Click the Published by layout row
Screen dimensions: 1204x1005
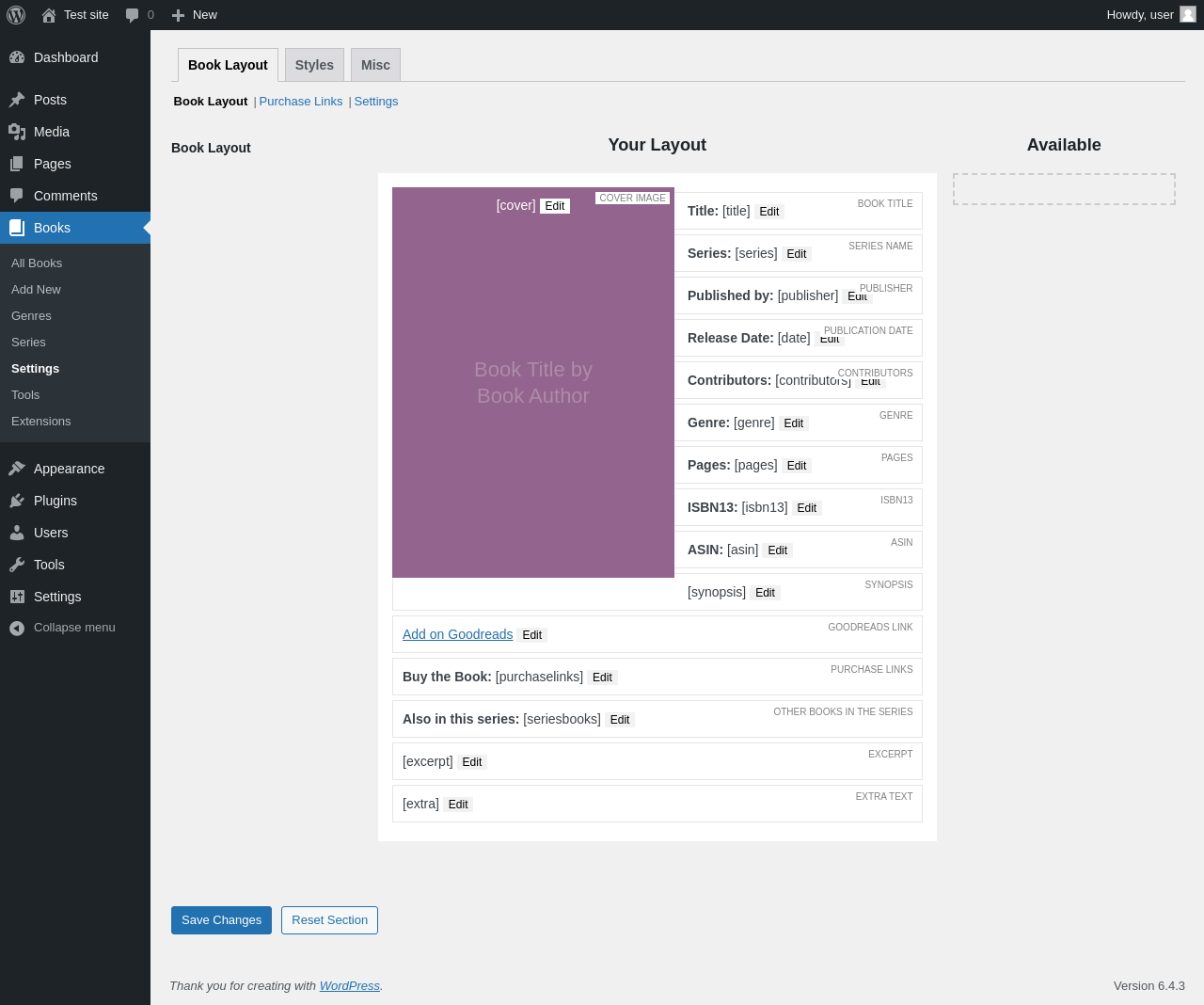(798, 295)
